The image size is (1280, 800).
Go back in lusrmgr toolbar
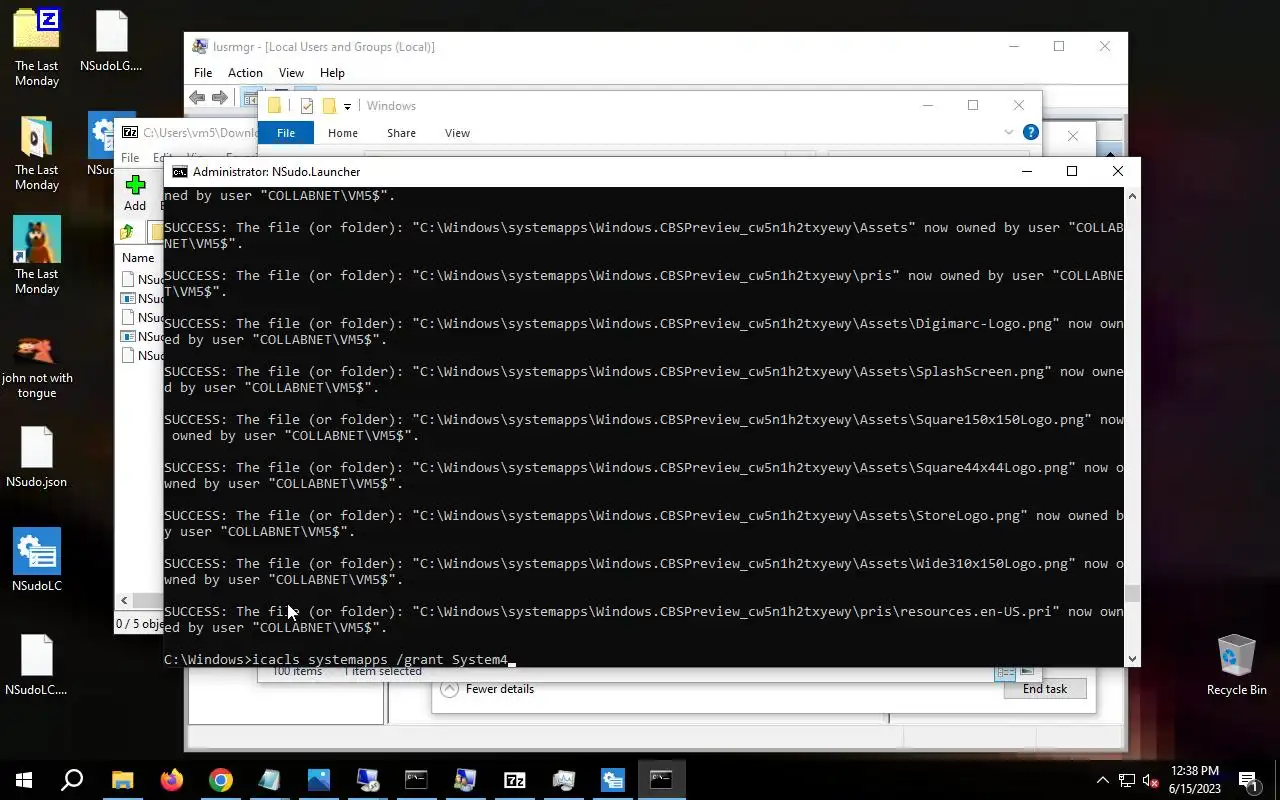[198, 97]
